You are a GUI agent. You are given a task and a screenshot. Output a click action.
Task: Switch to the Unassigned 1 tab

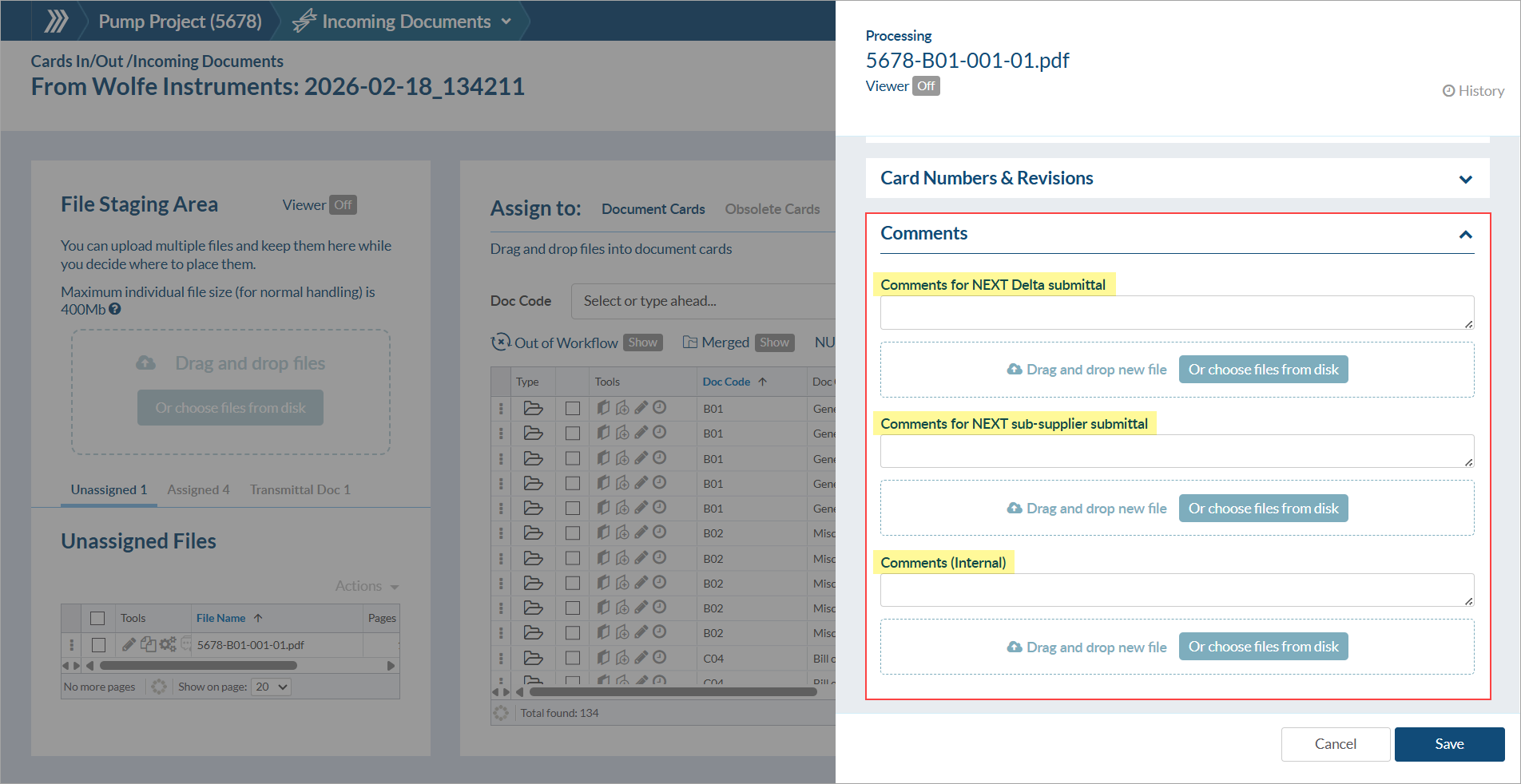click(x=109, y=489)
